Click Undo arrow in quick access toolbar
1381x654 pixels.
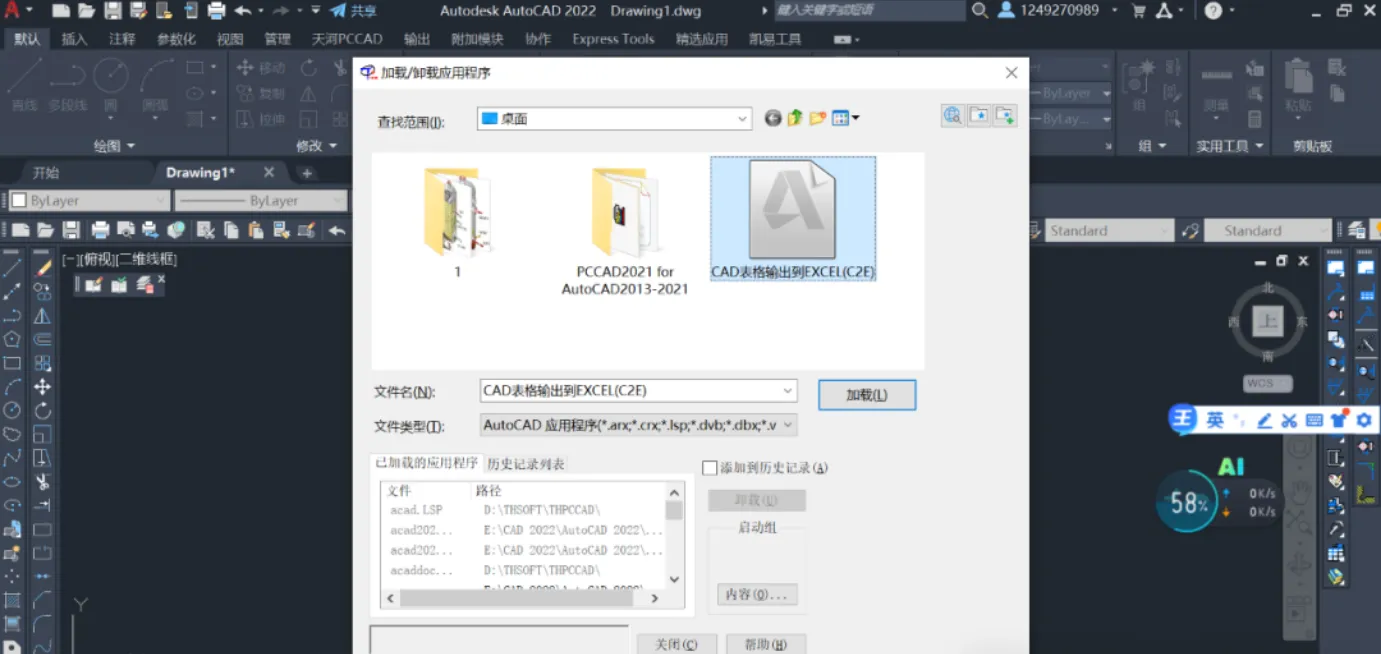point(243,11)
